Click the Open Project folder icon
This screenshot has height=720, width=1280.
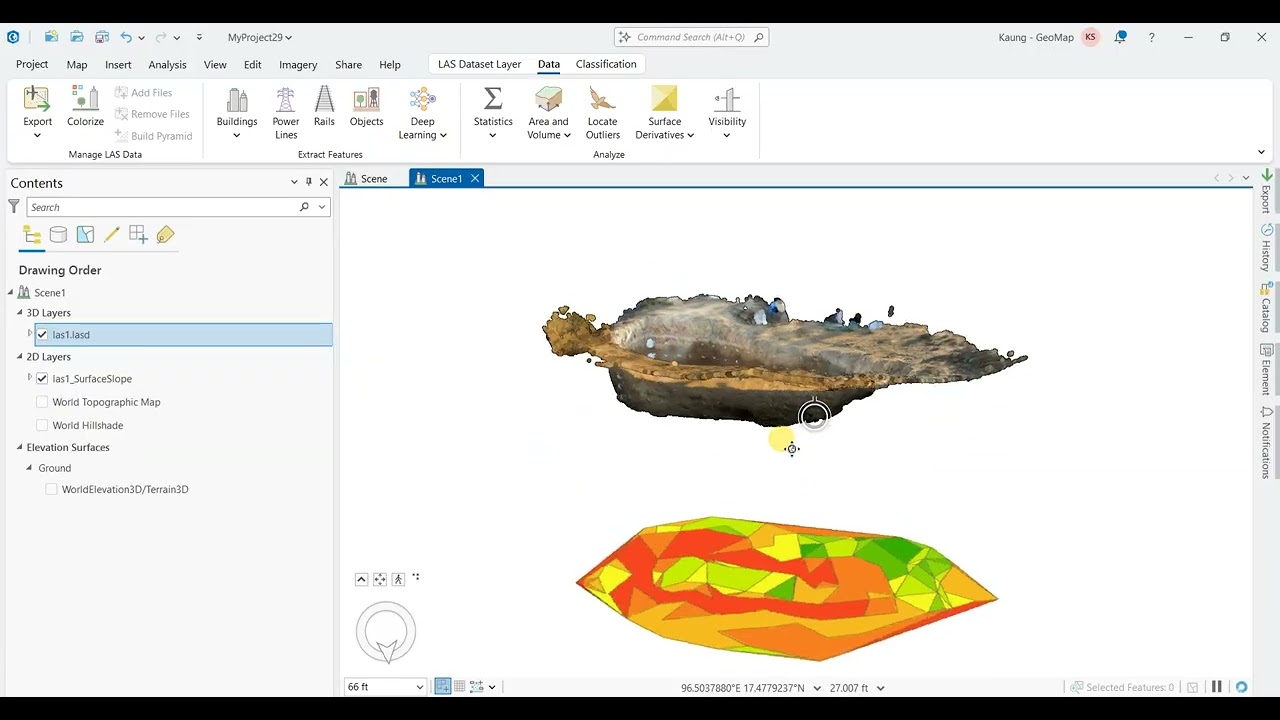(x=77, y=37)
